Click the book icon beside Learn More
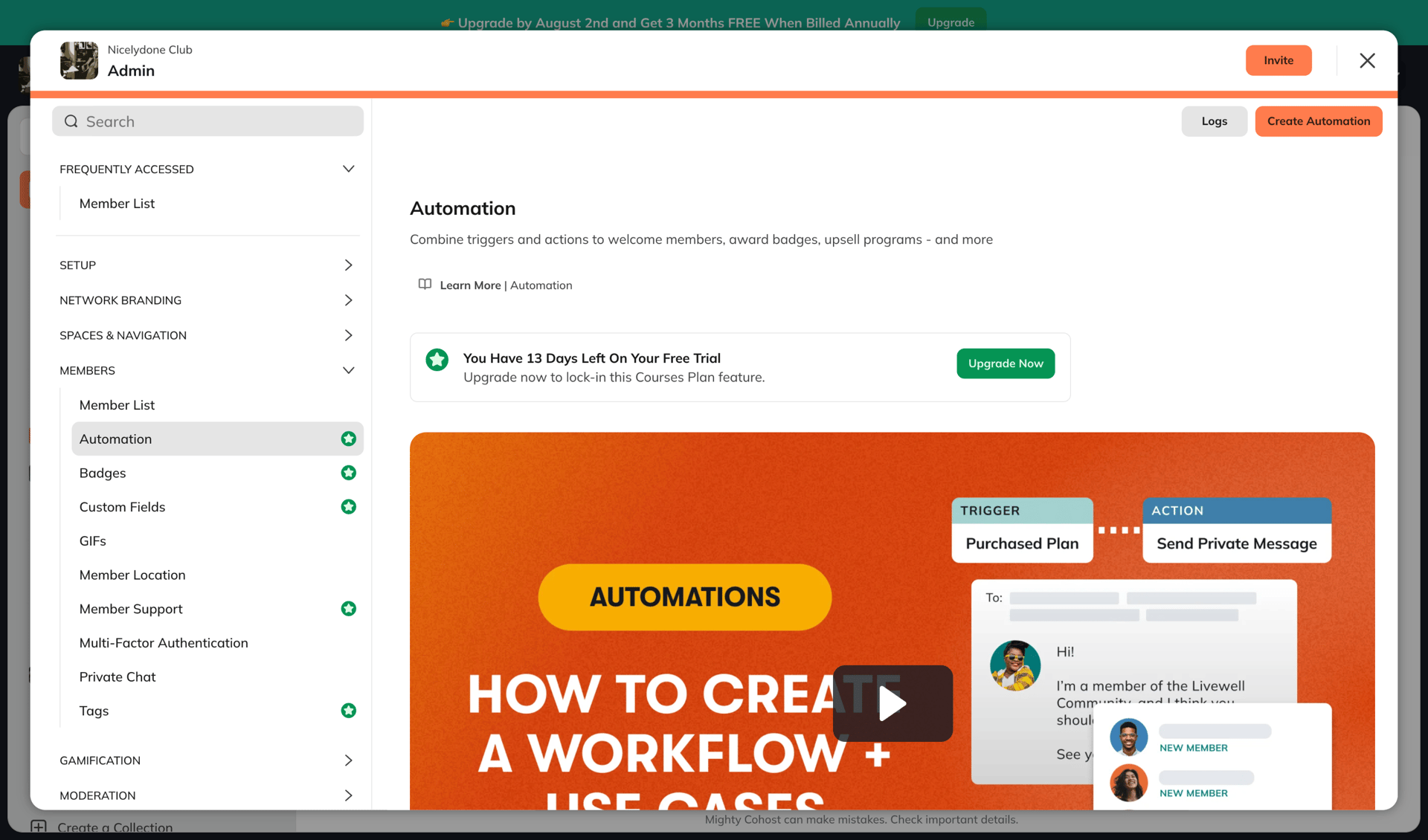The image size is (1428, 840). point(425,285)
